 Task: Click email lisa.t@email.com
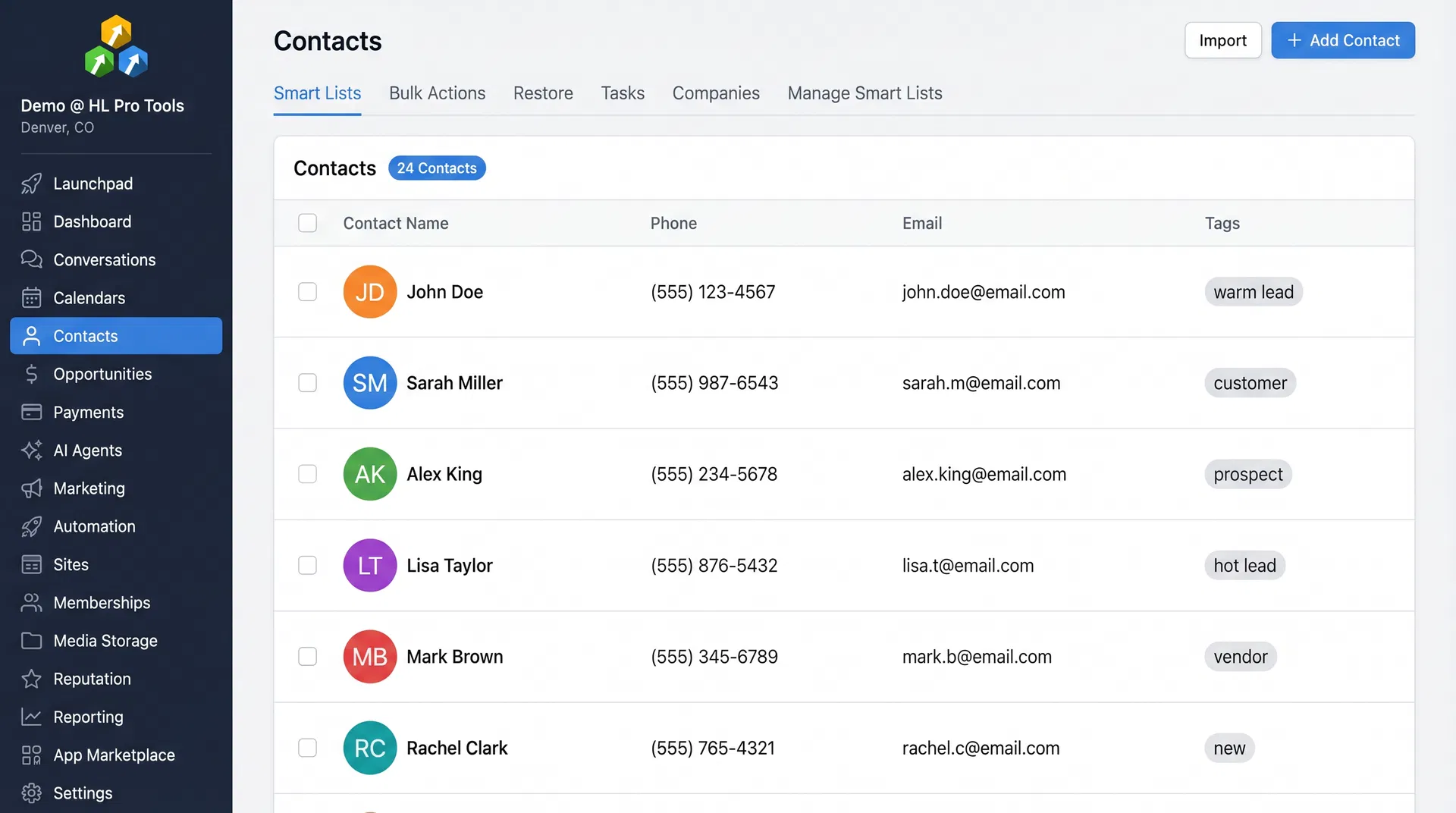[x=968, y=566]
